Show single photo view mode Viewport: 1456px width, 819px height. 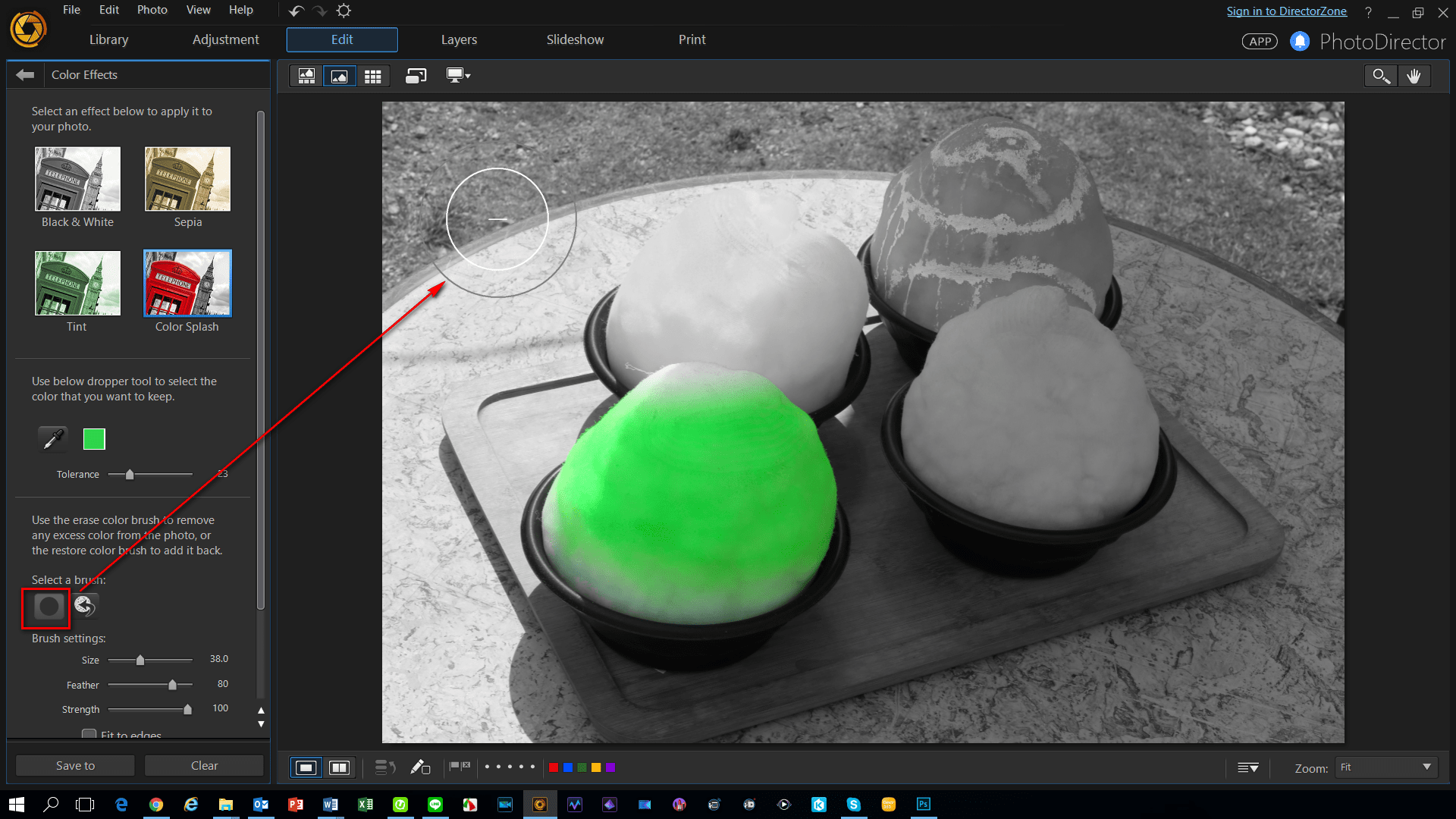tap(306, 767)
